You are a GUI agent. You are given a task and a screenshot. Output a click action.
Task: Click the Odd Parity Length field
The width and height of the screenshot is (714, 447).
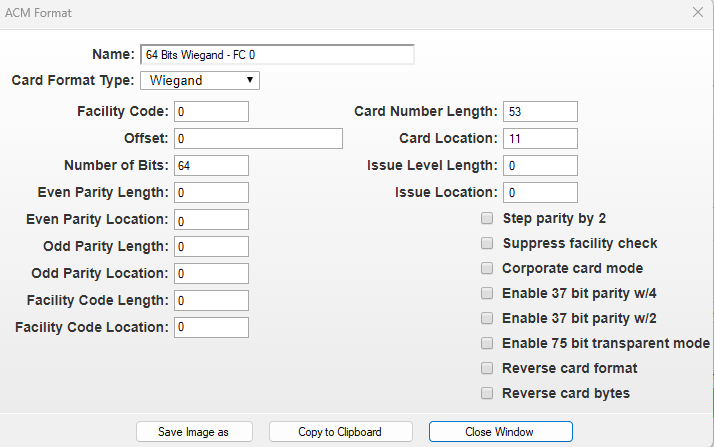(211, 246)
